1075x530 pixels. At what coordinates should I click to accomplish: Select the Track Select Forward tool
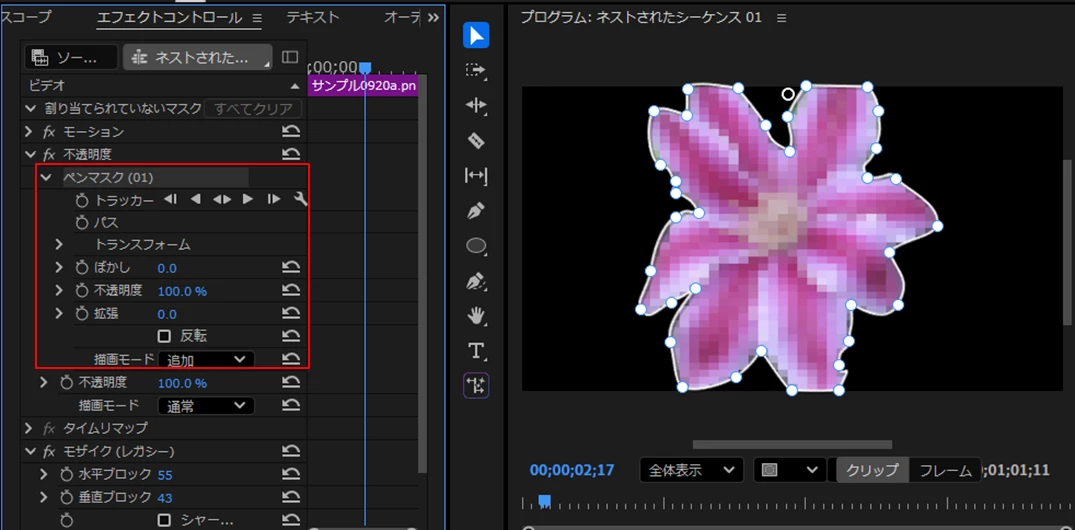click(x=476, y=71)
